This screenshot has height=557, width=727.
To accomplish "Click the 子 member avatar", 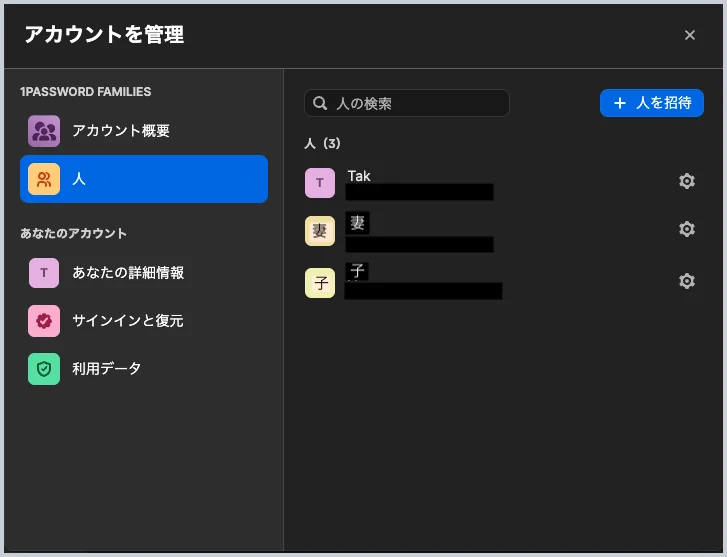I will pos(320,283).
